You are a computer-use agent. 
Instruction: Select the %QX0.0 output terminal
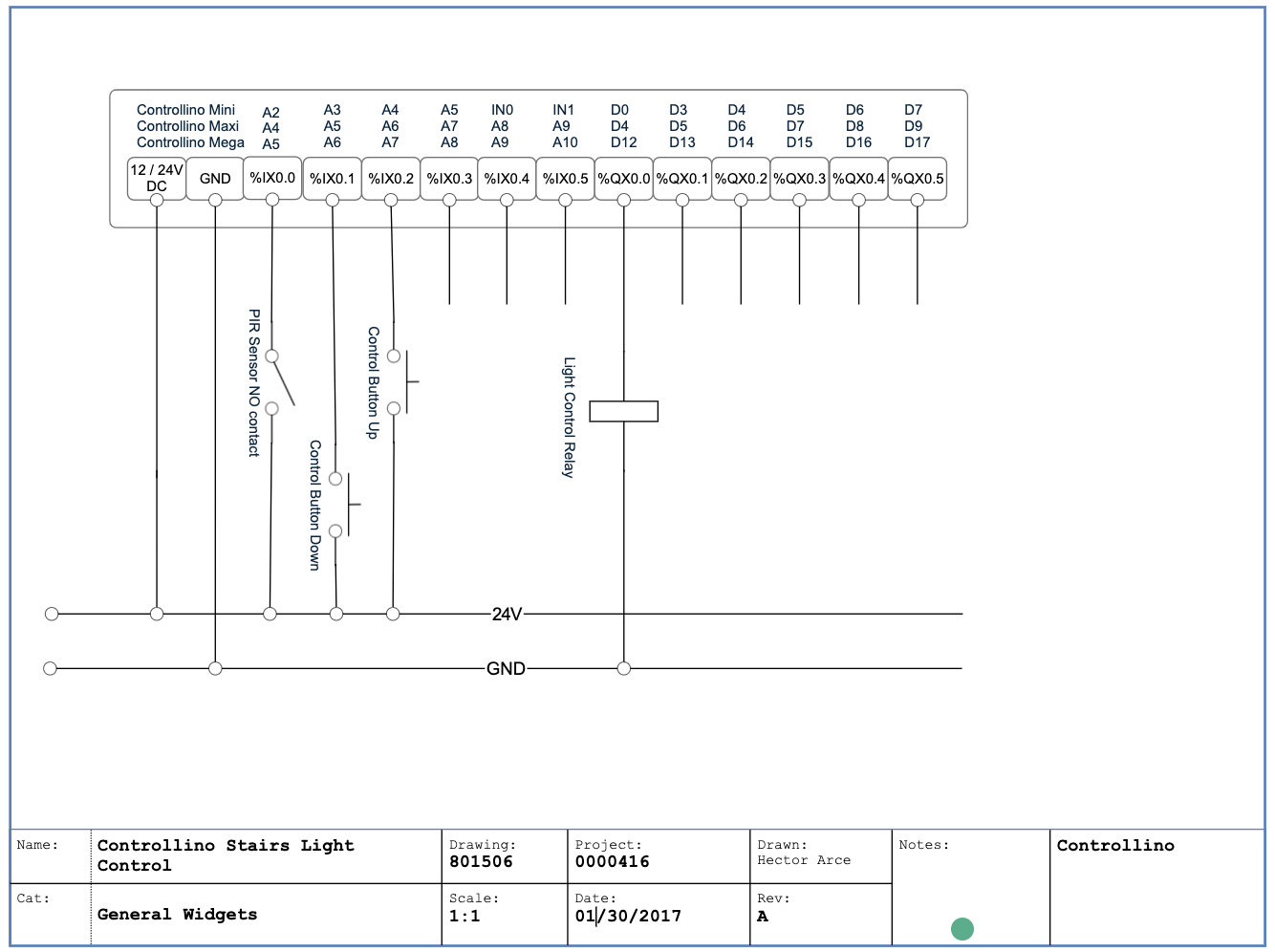pyautogui.click(x=624, y=178)
